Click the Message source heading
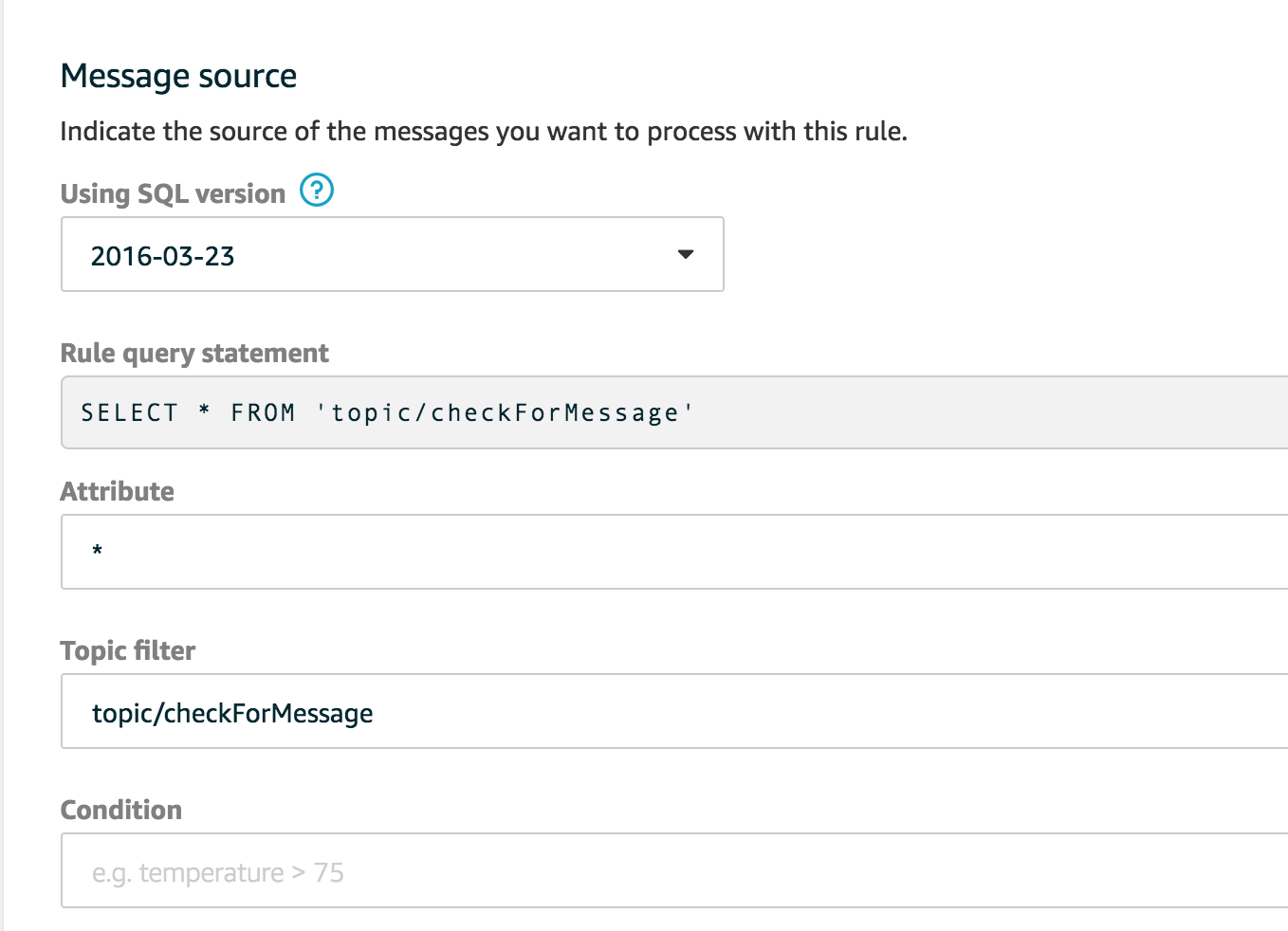1288x931 pixels. (178, 75)
